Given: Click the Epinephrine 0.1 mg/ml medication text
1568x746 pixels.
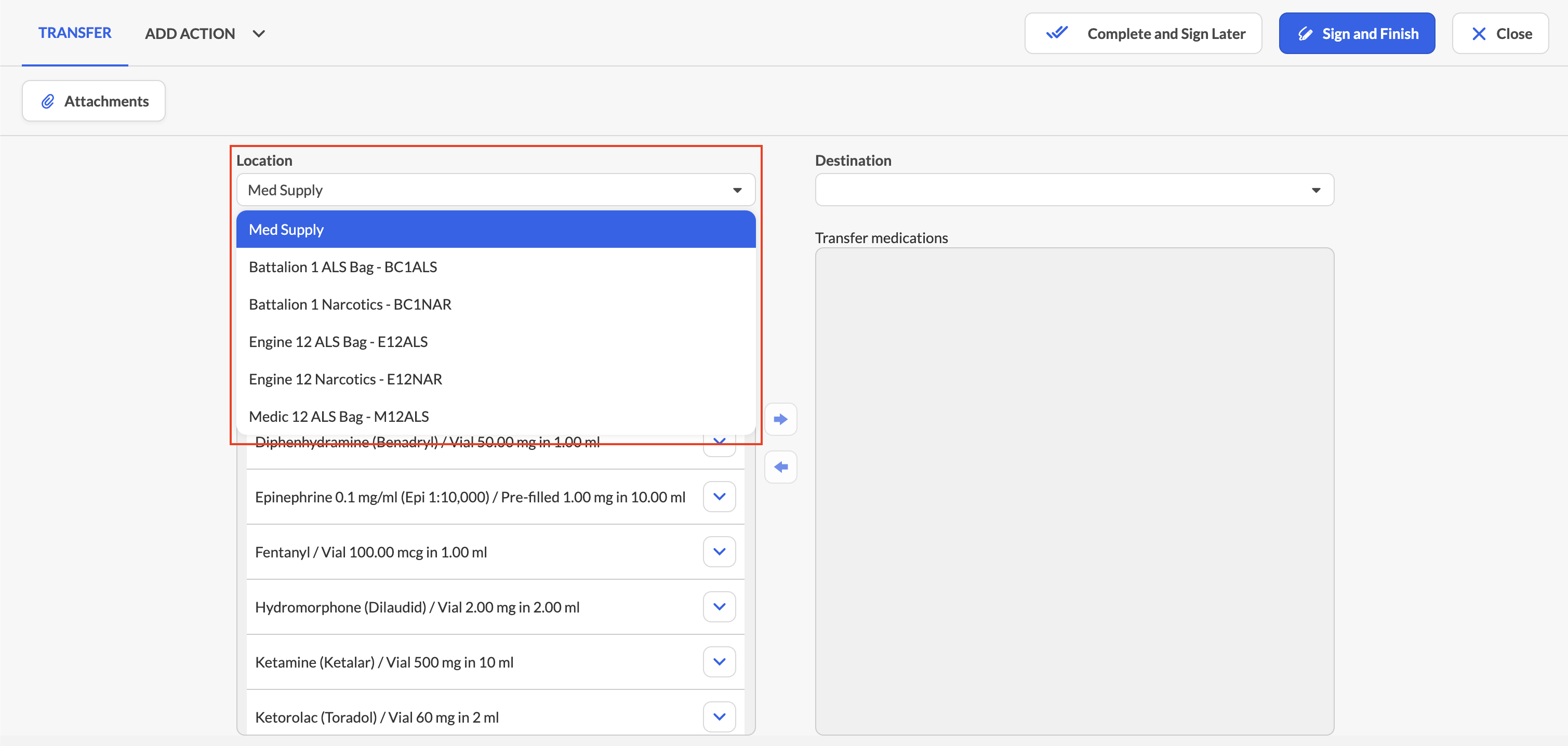Looking at the screenshot, I should click(x=470, y=497).
